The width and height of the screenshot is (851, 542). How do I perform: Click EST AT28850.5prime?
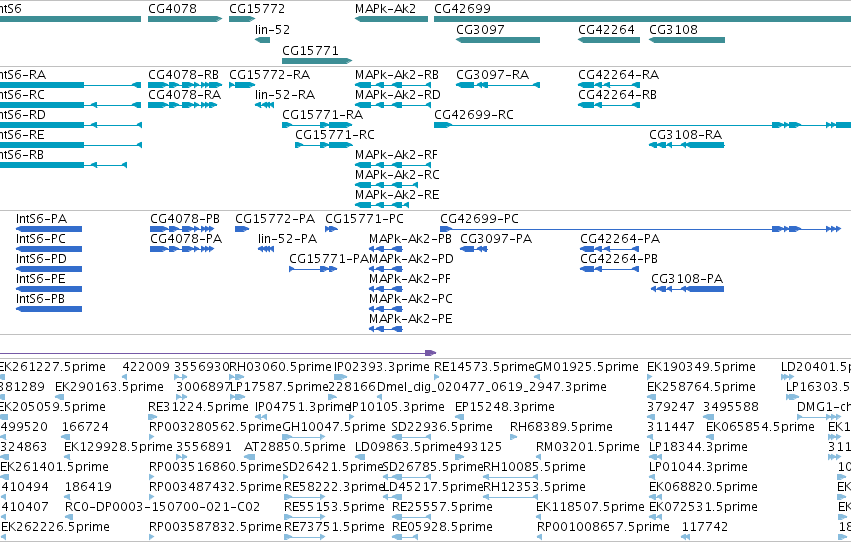[295, 448]
